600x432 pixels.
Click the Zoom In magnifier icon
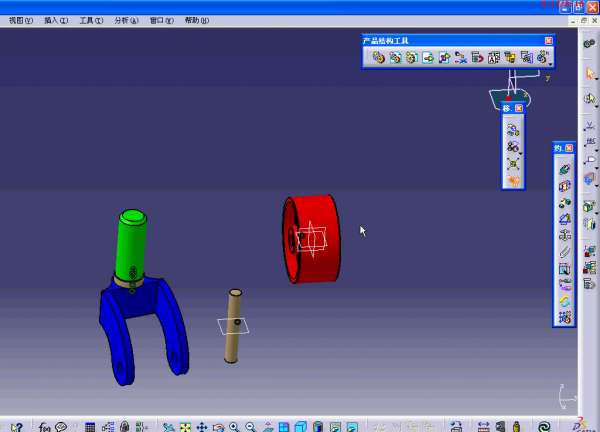point(234,427)
